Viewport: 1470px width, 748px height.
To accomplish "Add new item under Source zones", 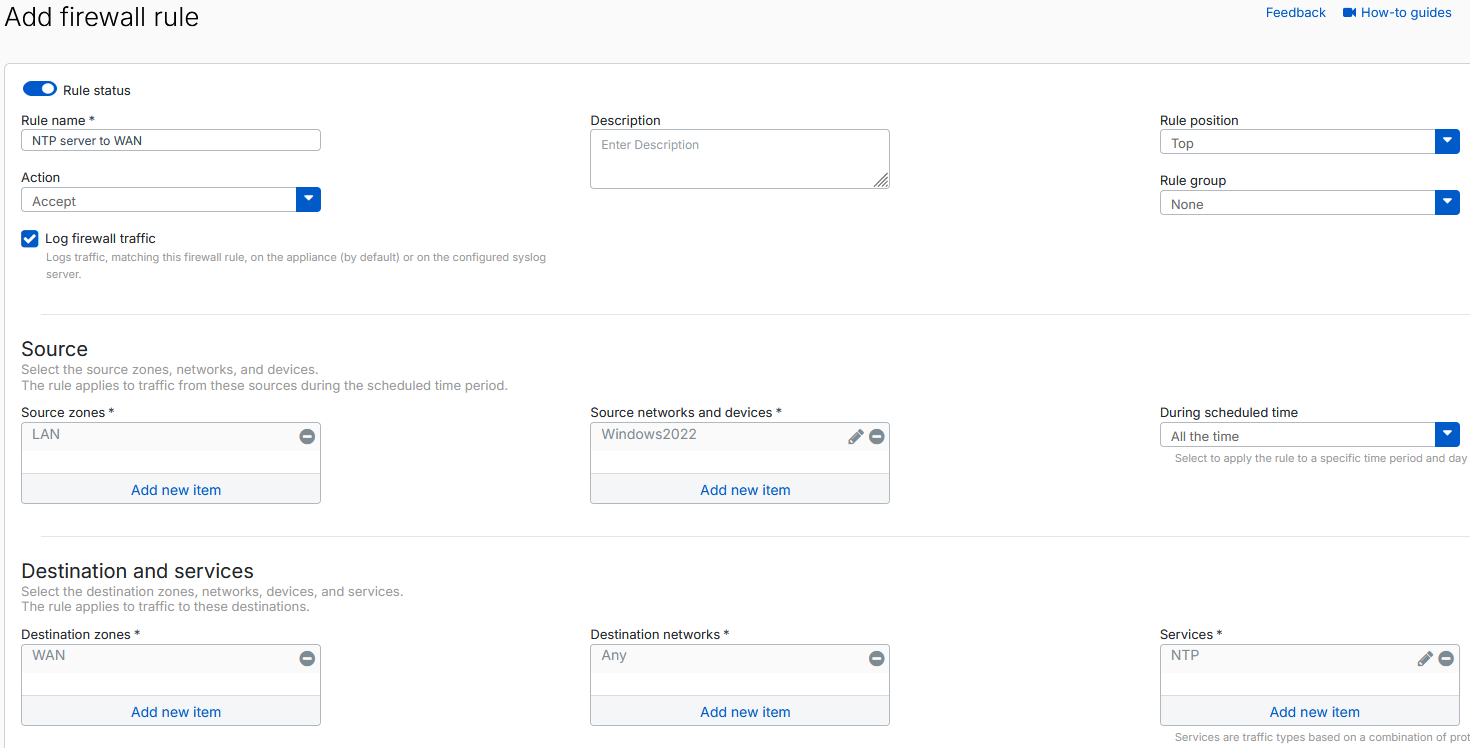I will coord(175,489).
